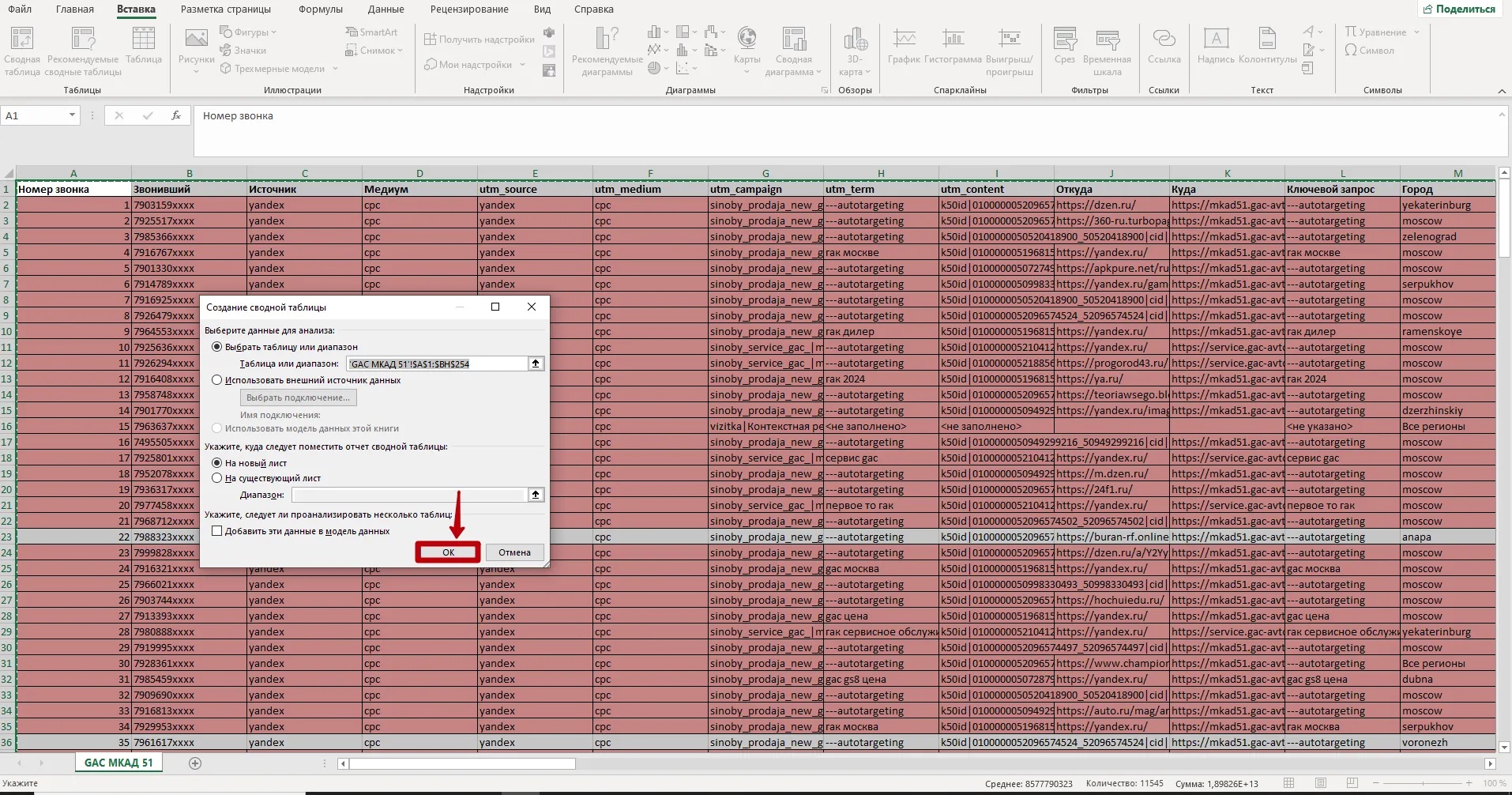Expand the Уравнение (Equation) dropdown
Viewport: 1512px width, 795px height.
[x=1416, y=32]
